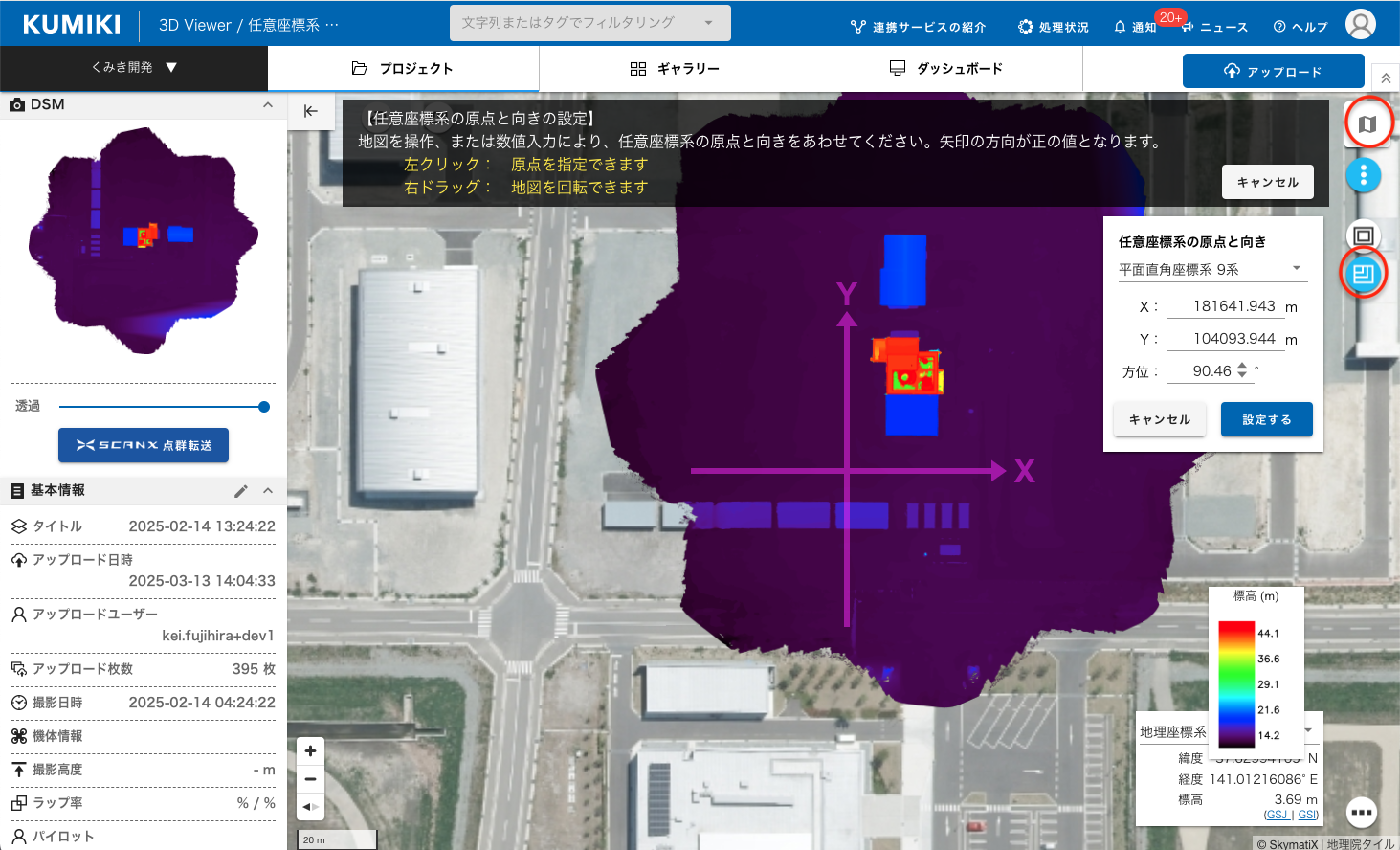This screenshot has height=850, width=1400.
Task: Open the News (ニュース) item
Action: pos(1214,27)
